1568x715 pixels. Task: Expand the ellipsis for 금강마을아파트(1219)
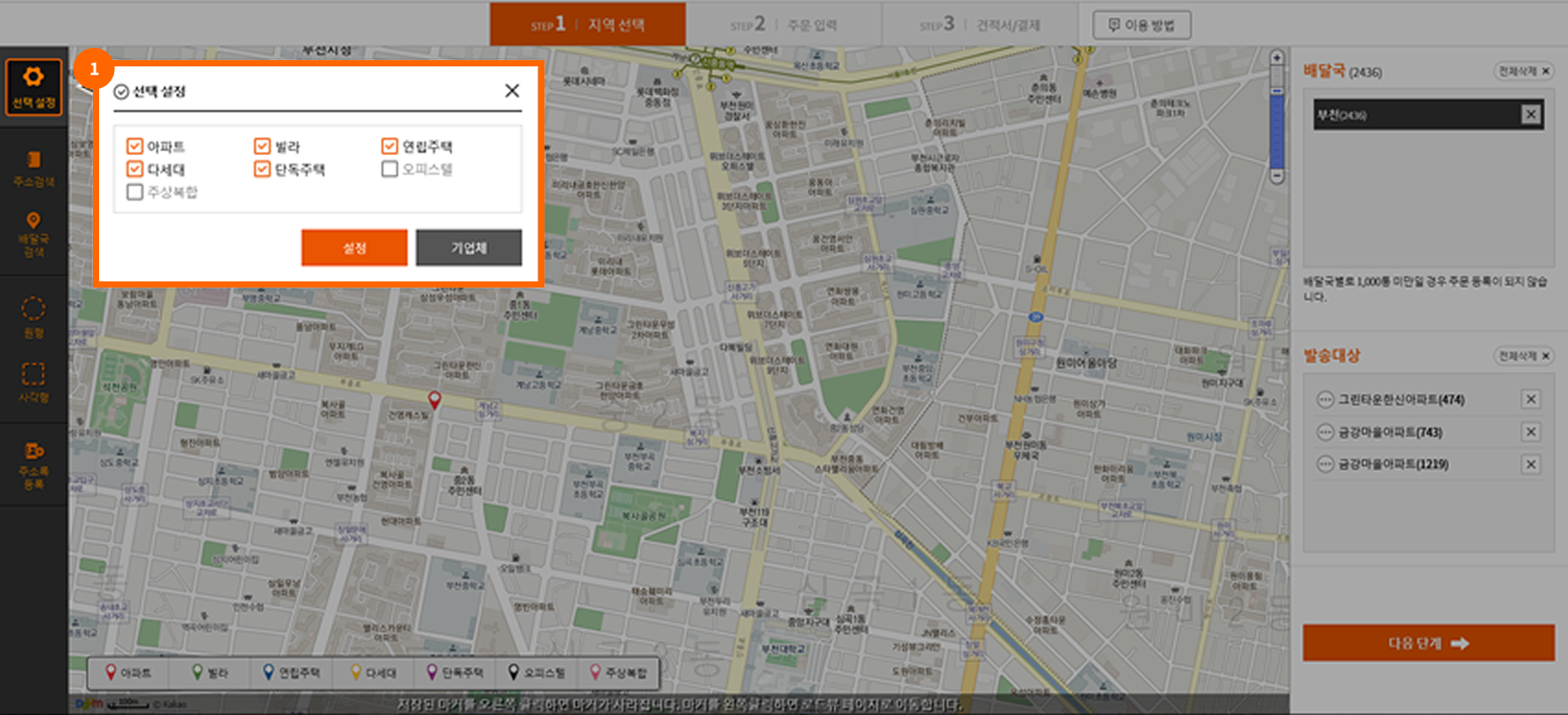pyautogui.click(x=1325, y=465)
